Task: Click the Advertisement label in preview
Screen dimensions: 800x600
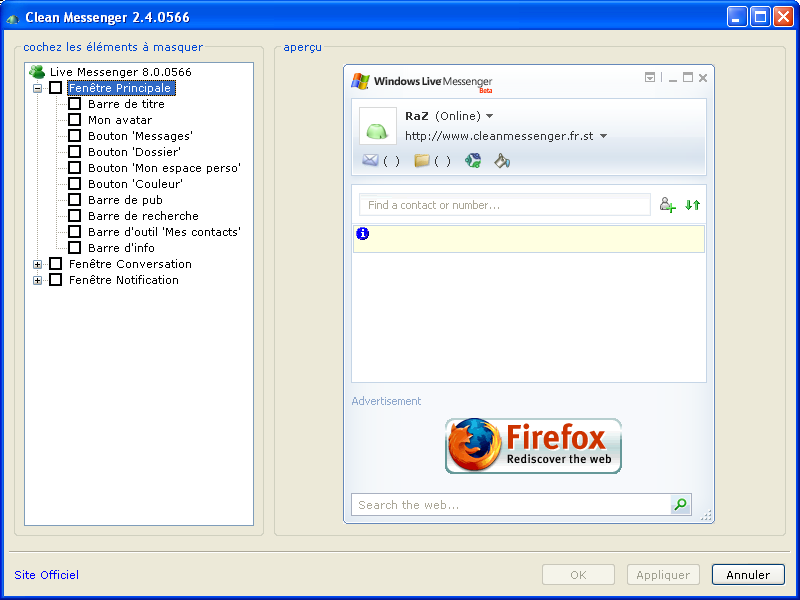Action: [386, 401]
